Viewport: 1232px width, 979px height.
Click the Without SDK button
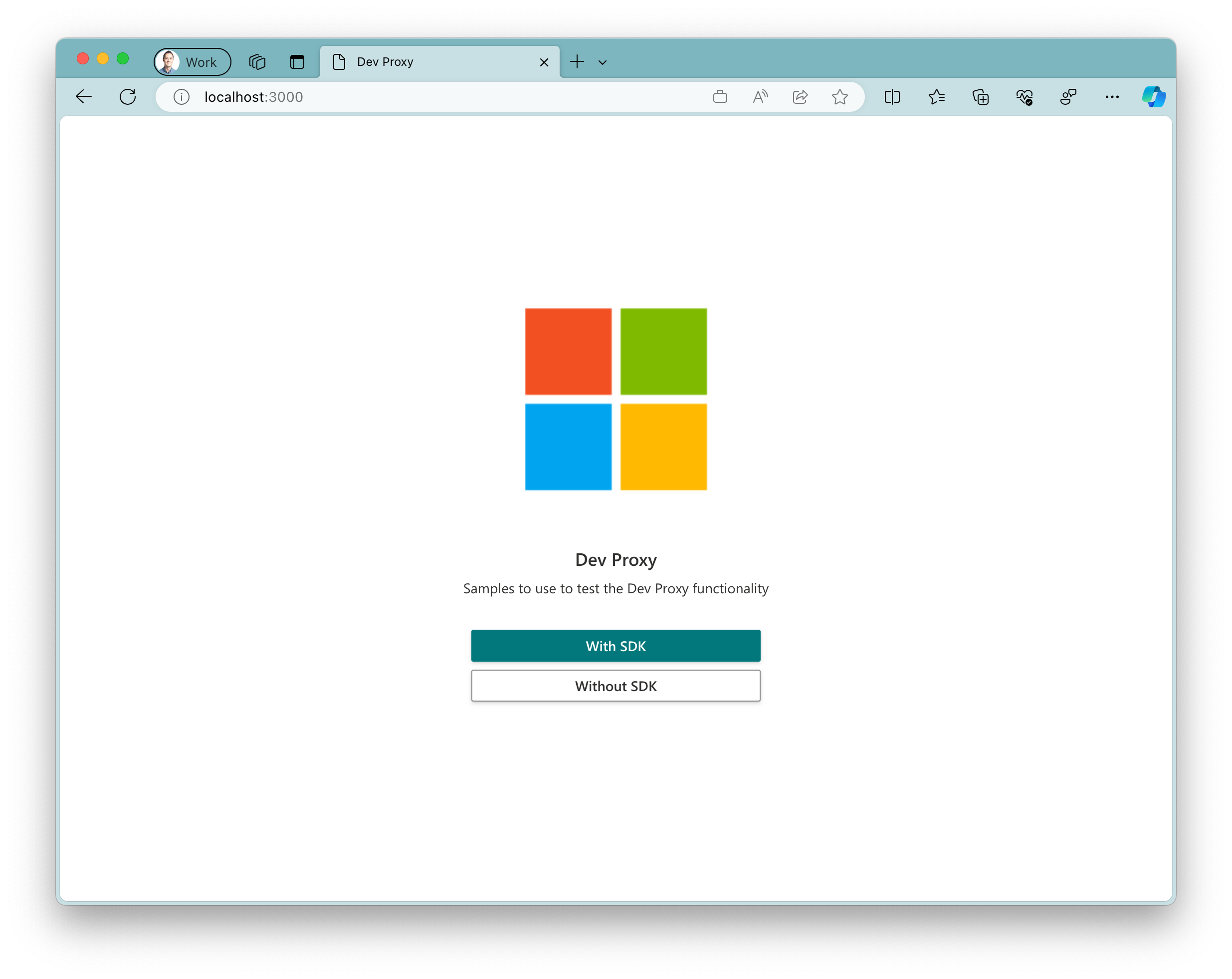[x=616, y=685]
